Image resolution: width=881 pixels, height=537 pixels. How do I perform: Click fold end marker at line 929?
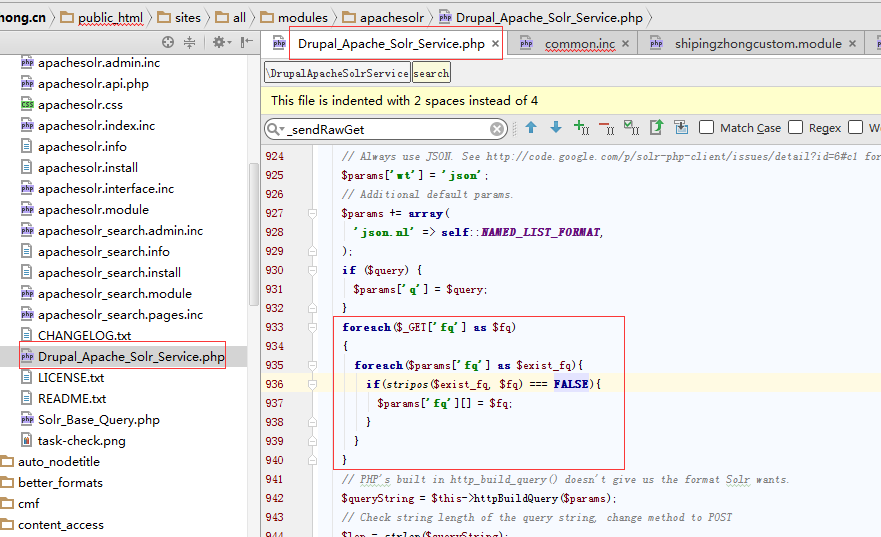click(x=312, y=251)
